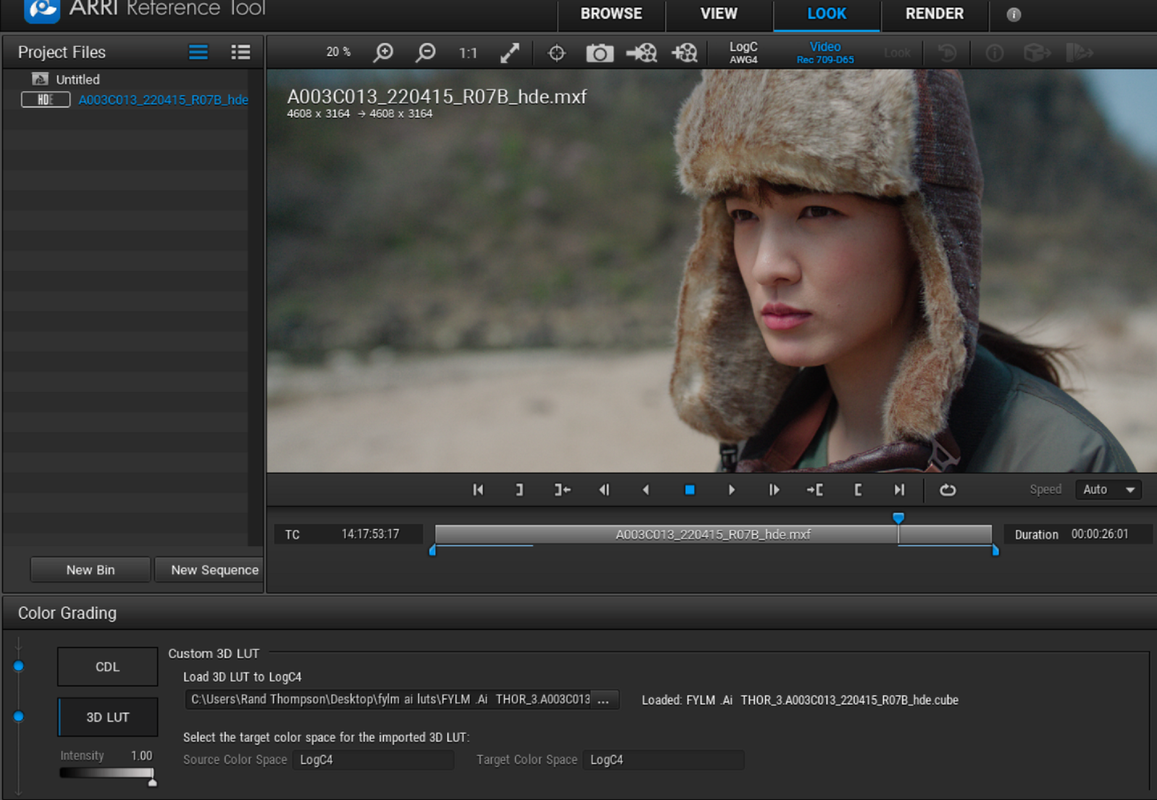
Task: Open the Target Color Space dropdown
Action: (x=663, y=759)
